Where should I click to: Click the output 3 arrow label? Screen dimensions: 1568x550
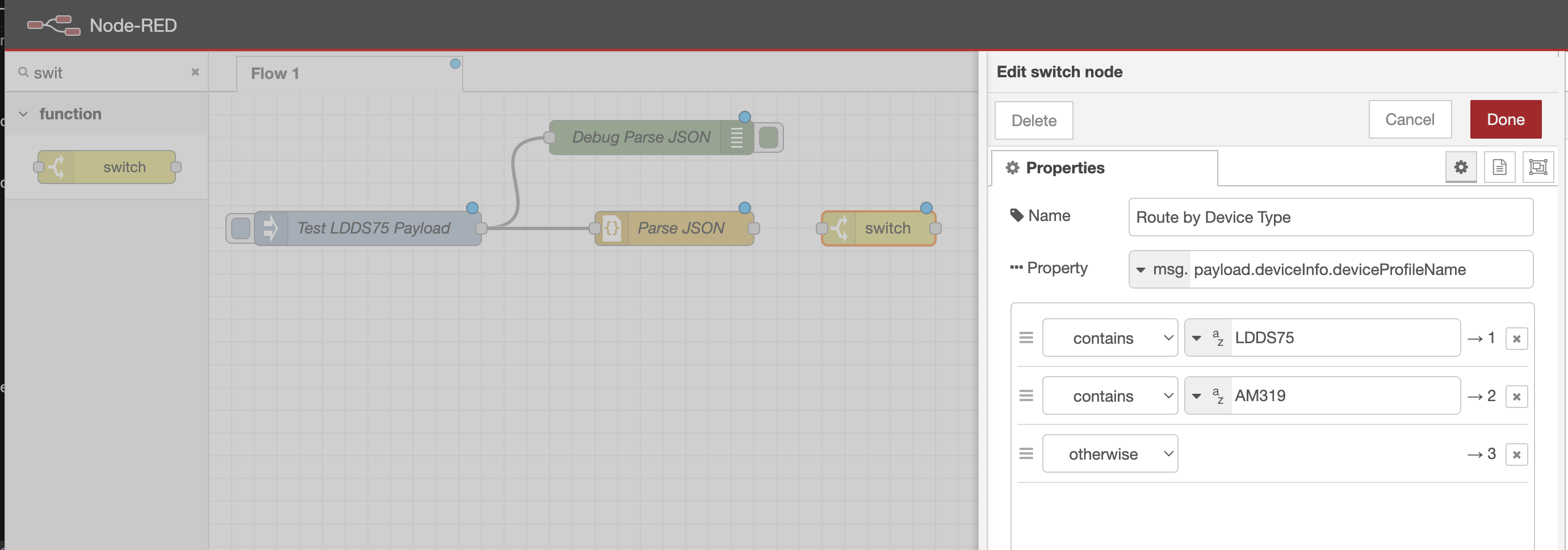point(1481,454)
